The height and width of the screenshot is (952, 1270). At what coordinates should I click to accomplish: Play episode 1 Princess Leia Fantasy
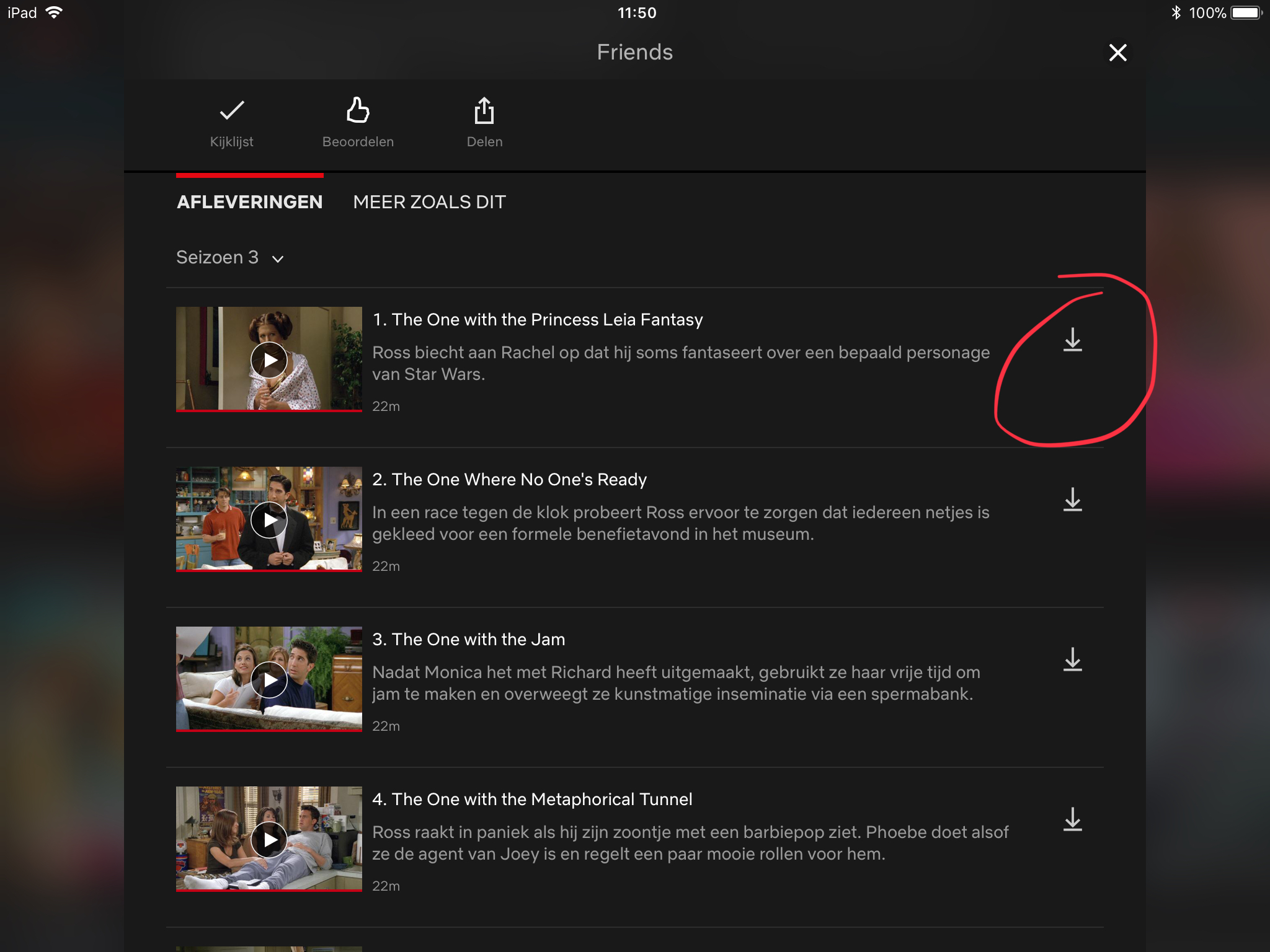[269, 359]
